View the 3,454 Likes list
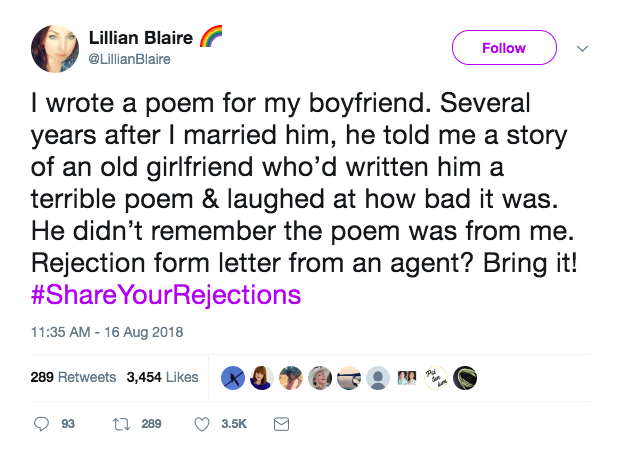 [x=162, y=377]
